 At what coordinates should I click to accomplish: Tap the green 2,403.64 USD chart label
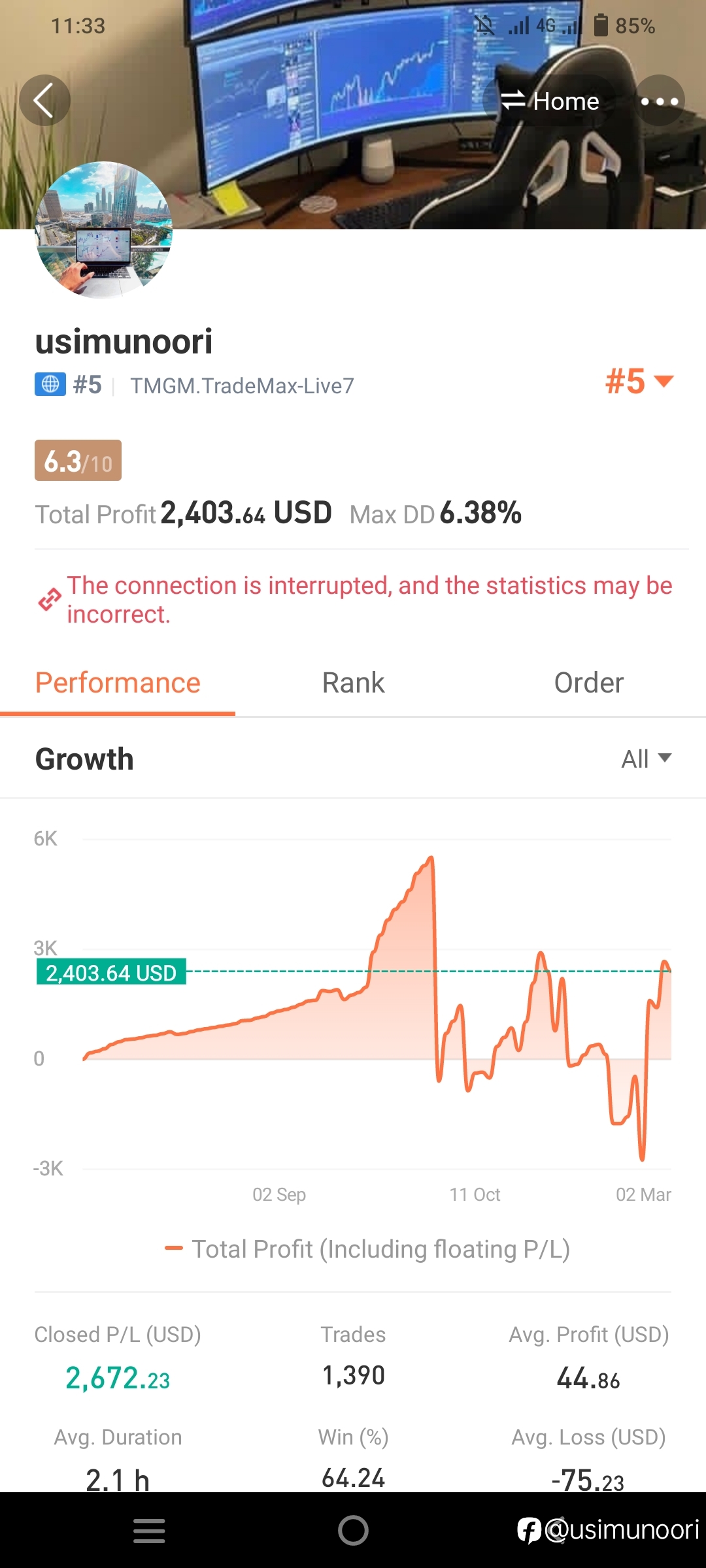(111, 973)
